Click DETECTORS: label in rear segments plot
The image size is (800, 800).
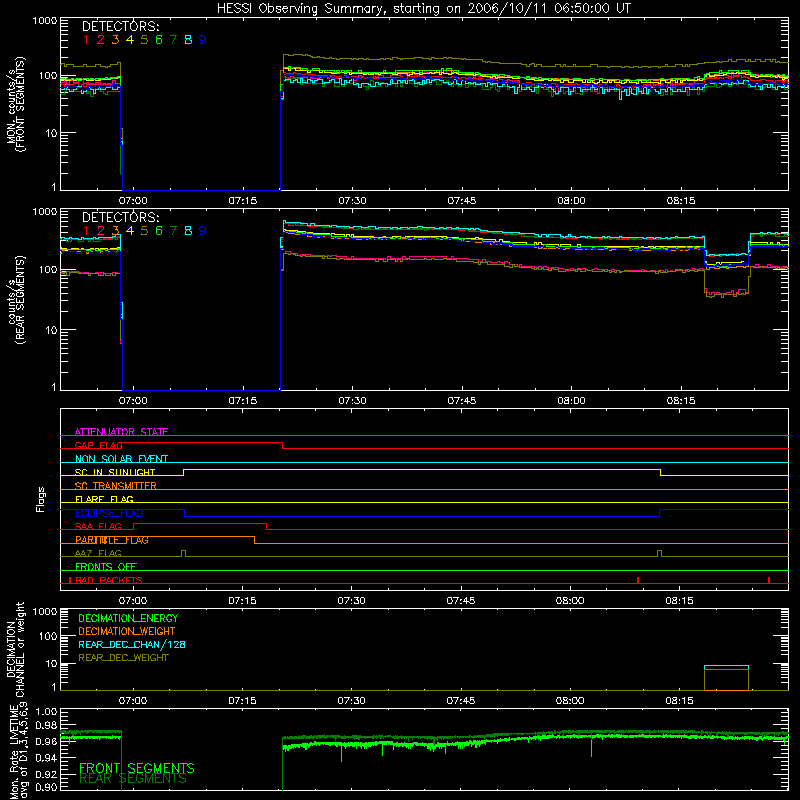pos(120,218)
